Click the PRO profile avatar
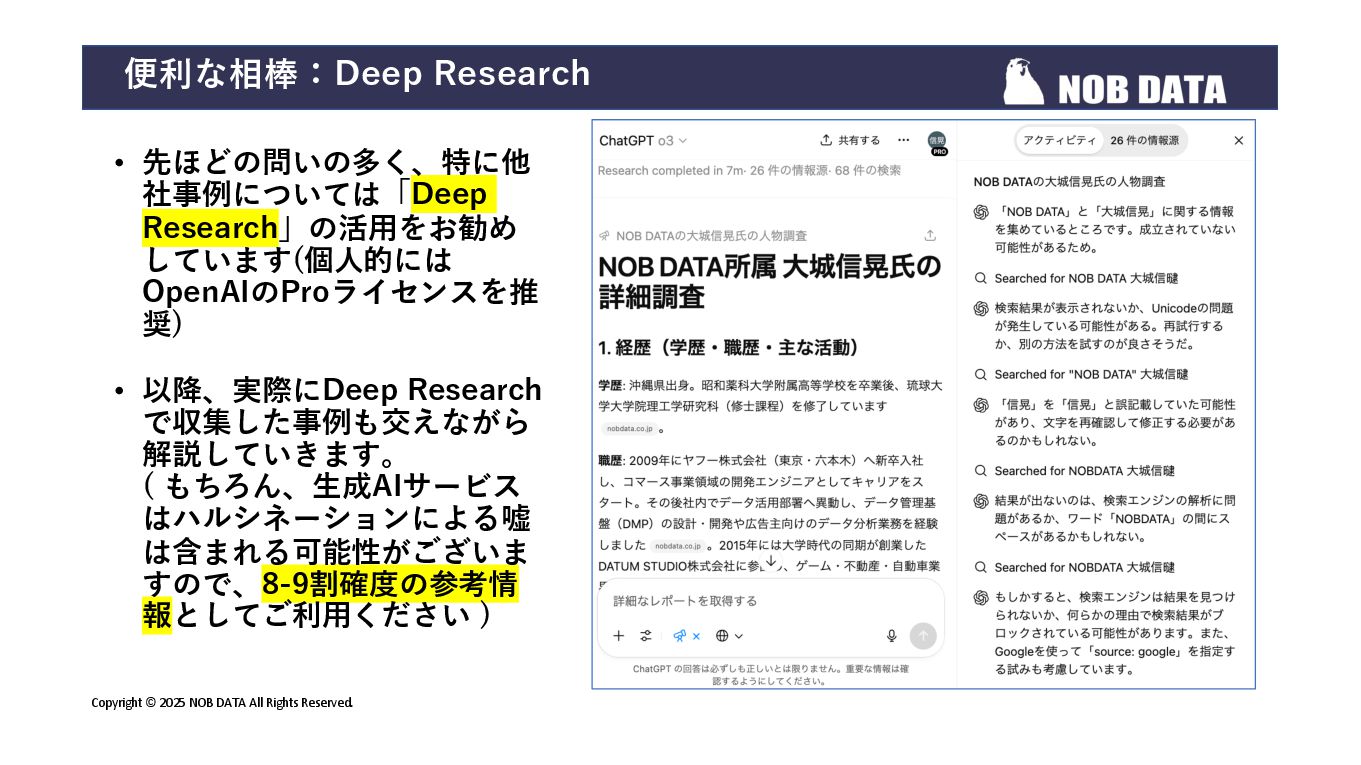Screen dimensions: 1361x765 coord(938,143)
